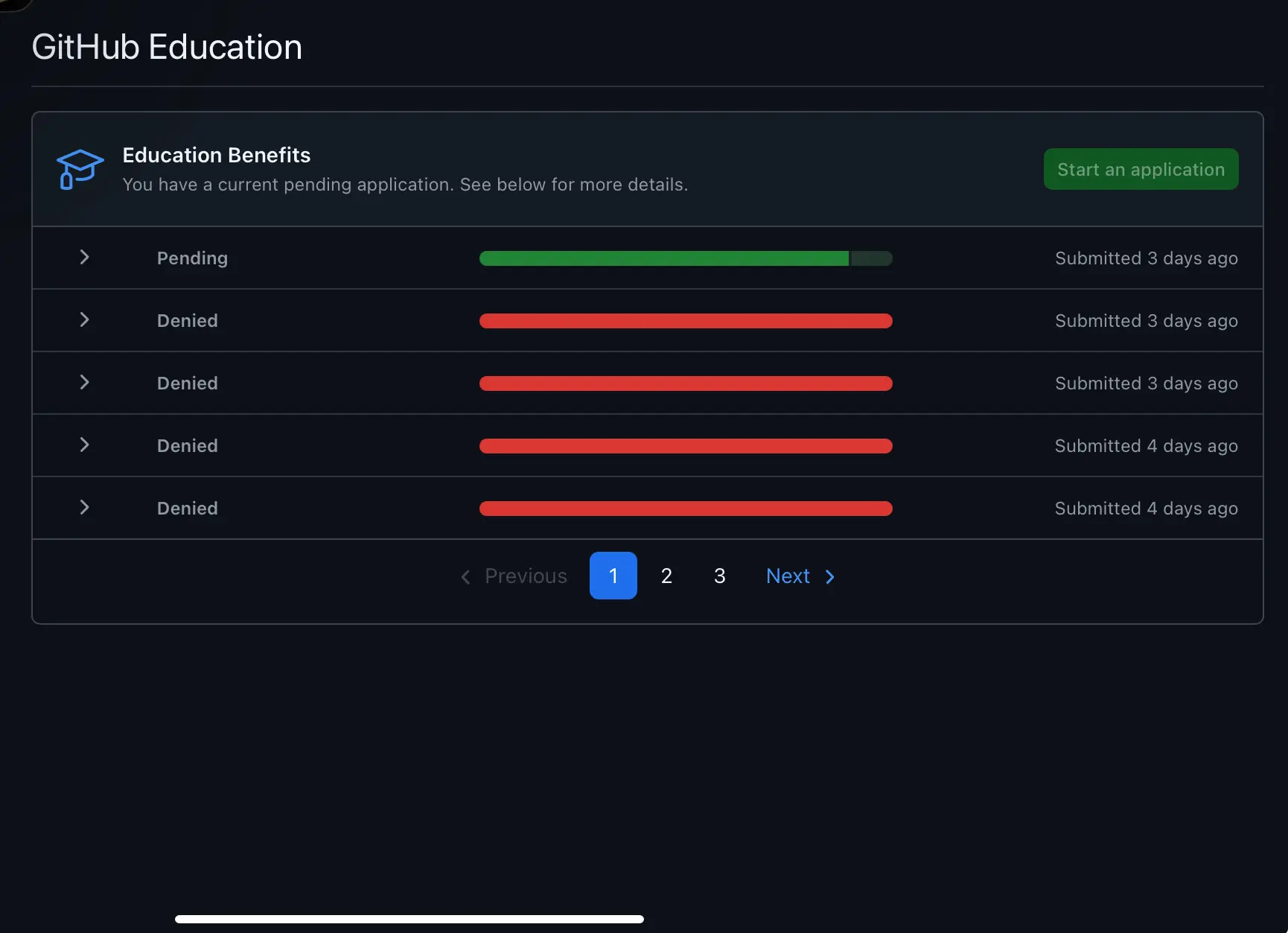Click the last row's 'Submitted 4 days ago' text
Screen dimensions: 1288x933
coord(1146,509)
